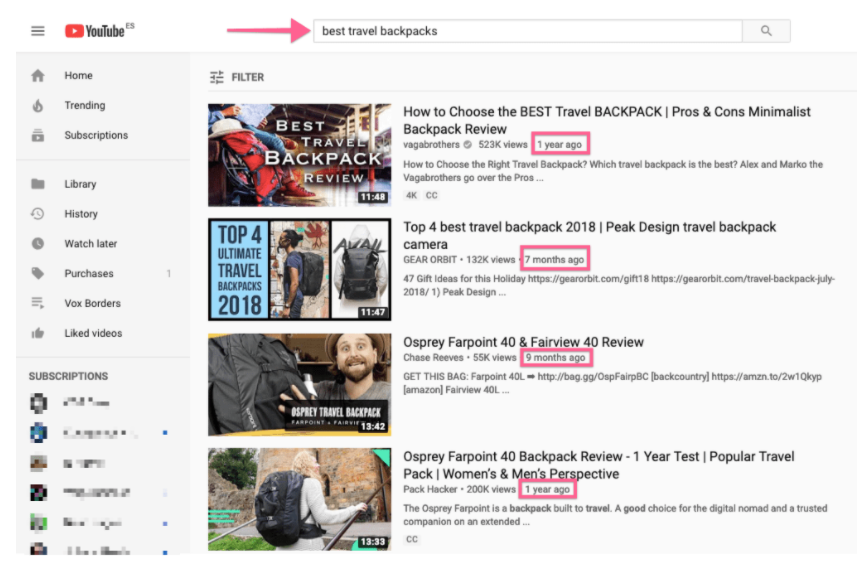Click the Library folder icon
867x562 pixels.
38,184
